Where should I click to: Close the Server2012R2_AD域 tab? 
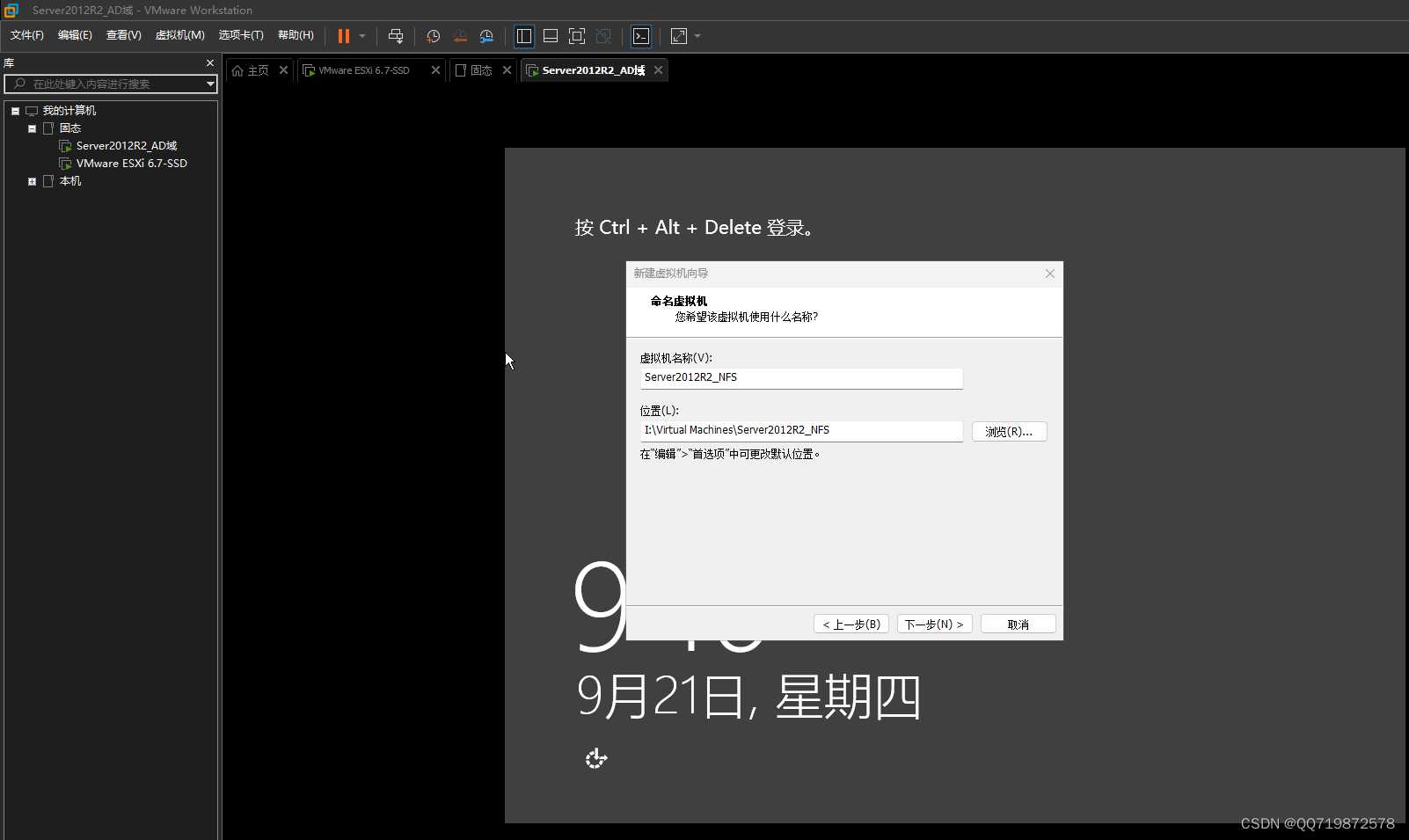point(658,70)
